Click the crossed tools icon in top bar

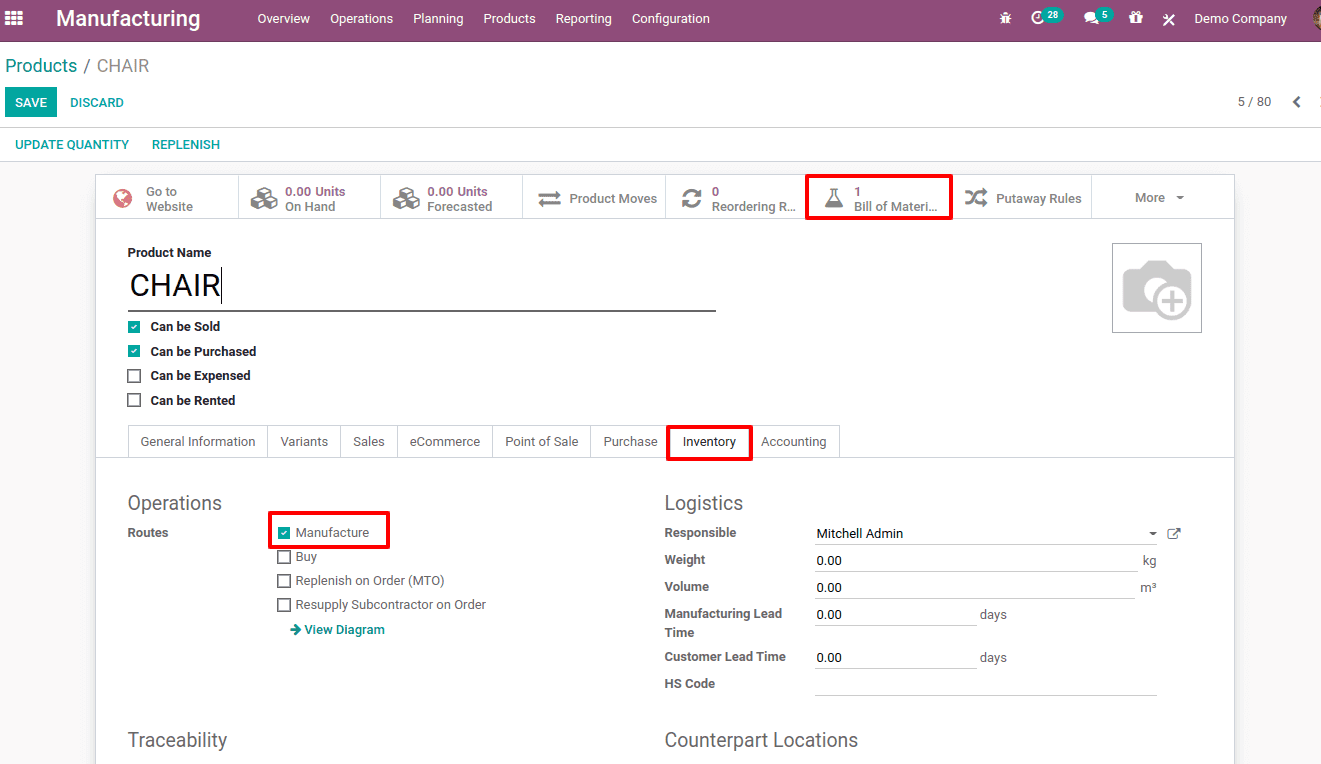(x=1168, y=19)
